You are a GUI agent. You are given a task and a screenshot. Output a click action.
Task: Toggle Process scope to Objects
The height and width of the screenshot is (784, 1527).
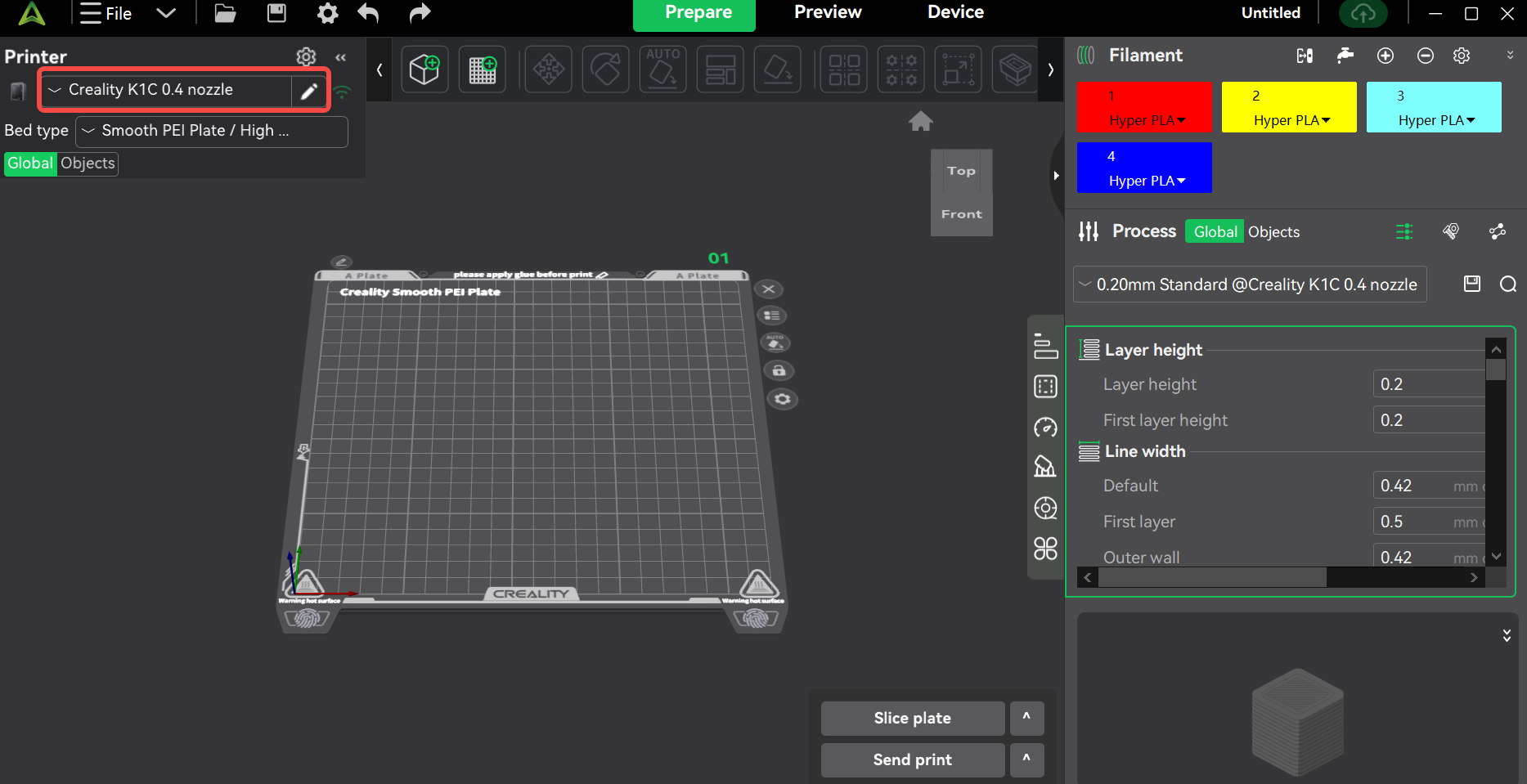pyautogui.click(x=1273, y=232)
